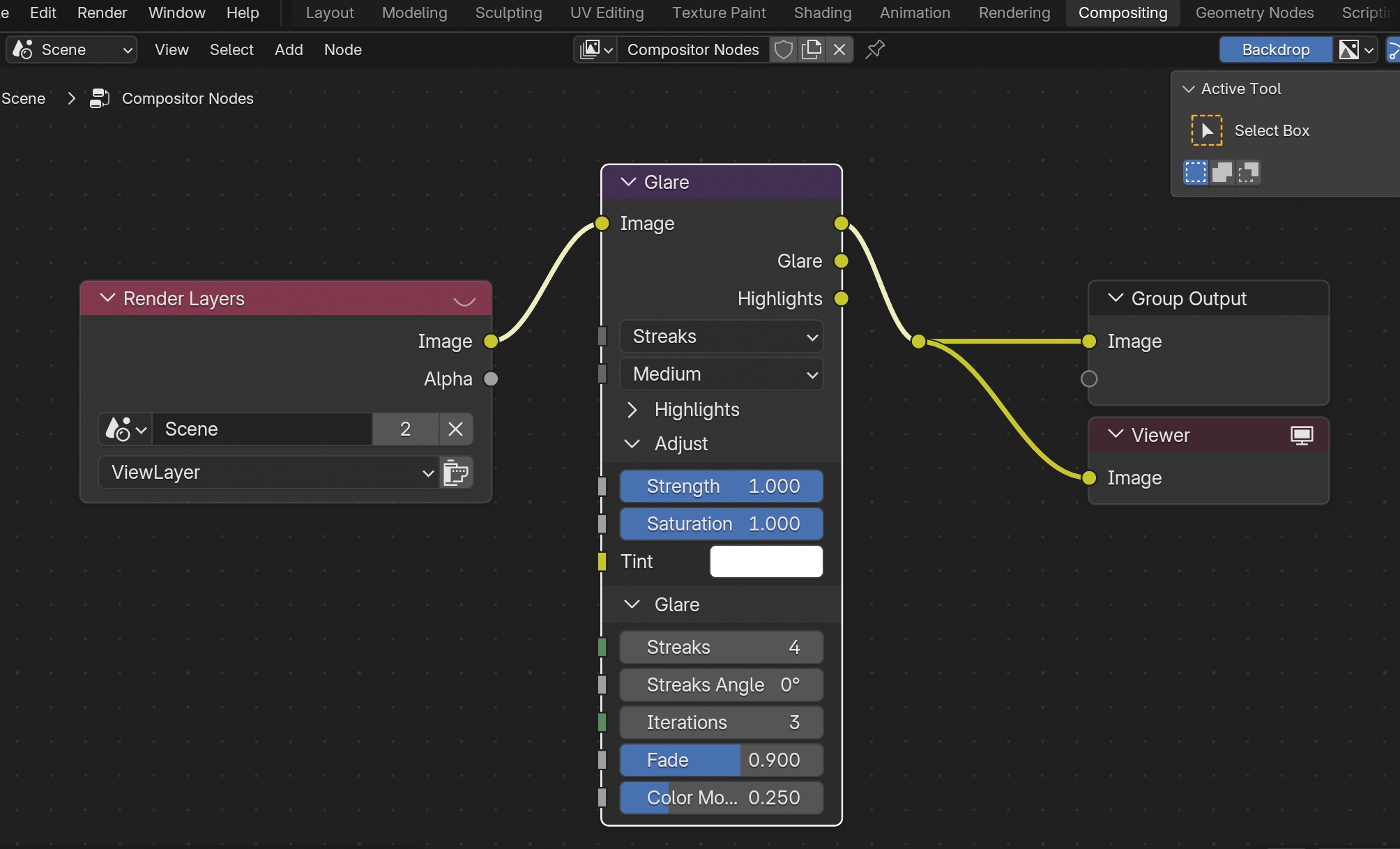Click the fake user shield icon

click(784, 49)
